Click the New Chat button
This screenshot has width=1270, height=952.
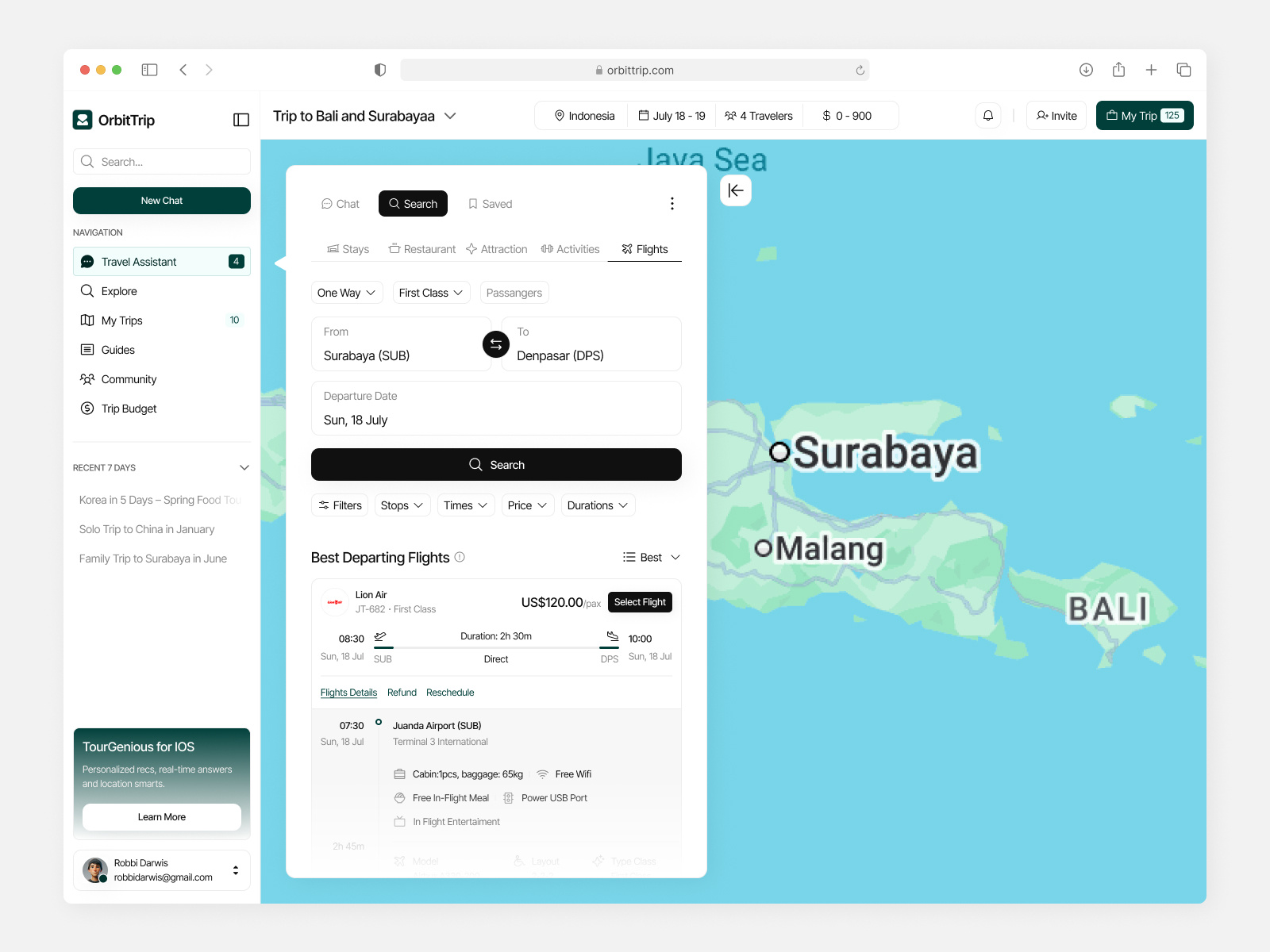pos(162,201)
